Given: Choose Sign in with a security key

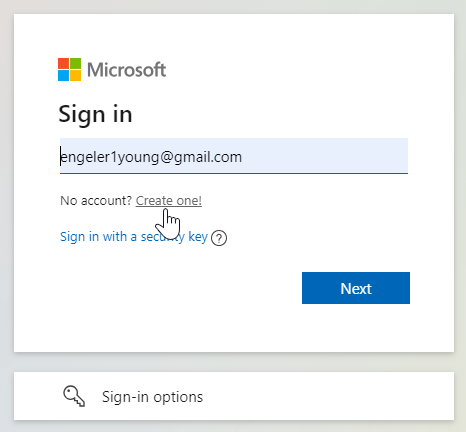Looking at the screenshot, I should click(134, 237).
